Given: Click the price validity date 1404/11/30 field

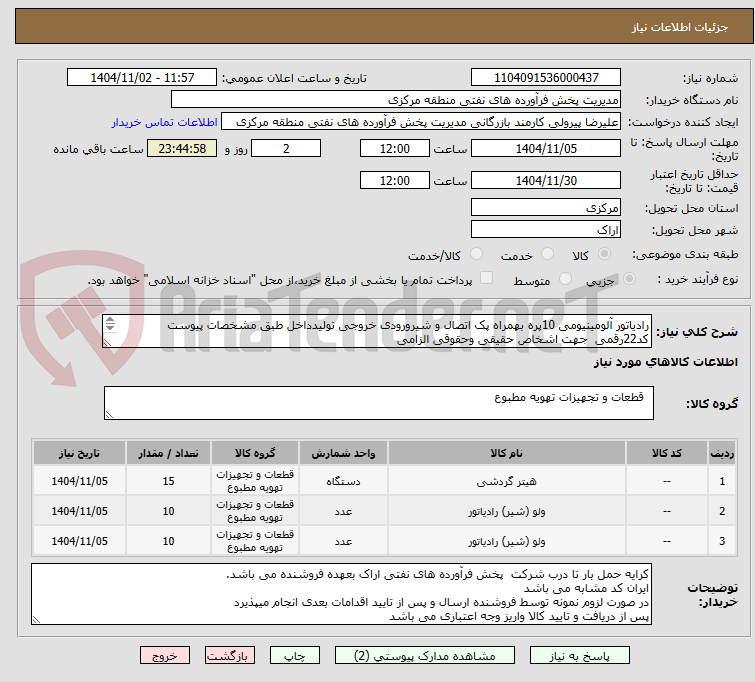Looking at the screenshot, I should pos(546,180).
